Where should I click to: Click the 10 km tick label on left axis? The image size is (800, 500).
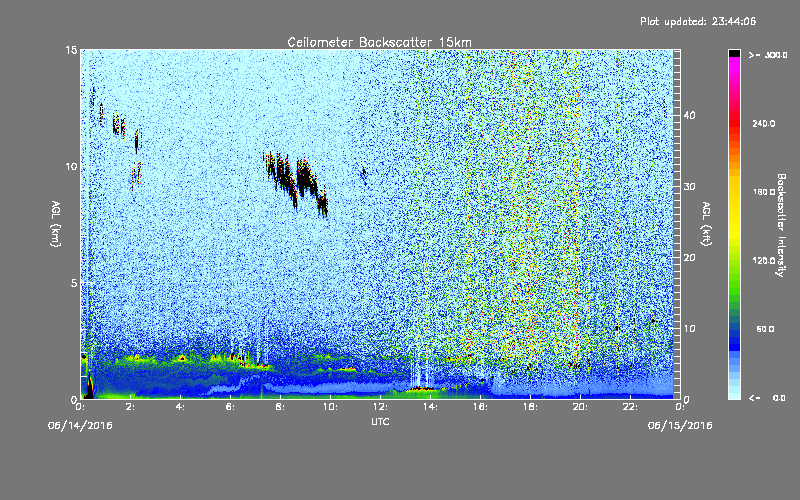click(x=71, y=166)
